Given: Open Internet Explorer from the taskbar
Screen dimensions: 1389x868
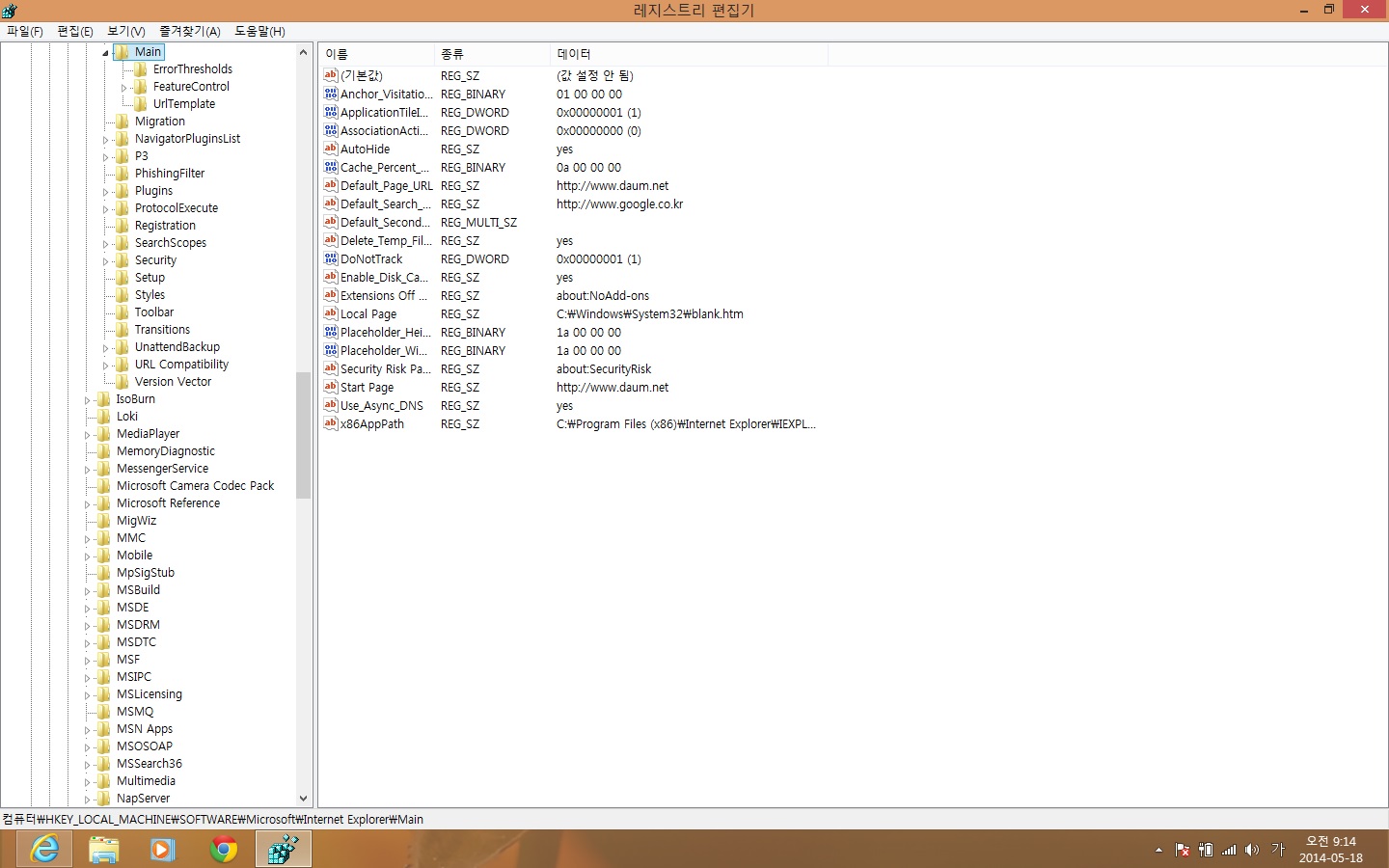Looking at the screenshot, I should point(44,850).
